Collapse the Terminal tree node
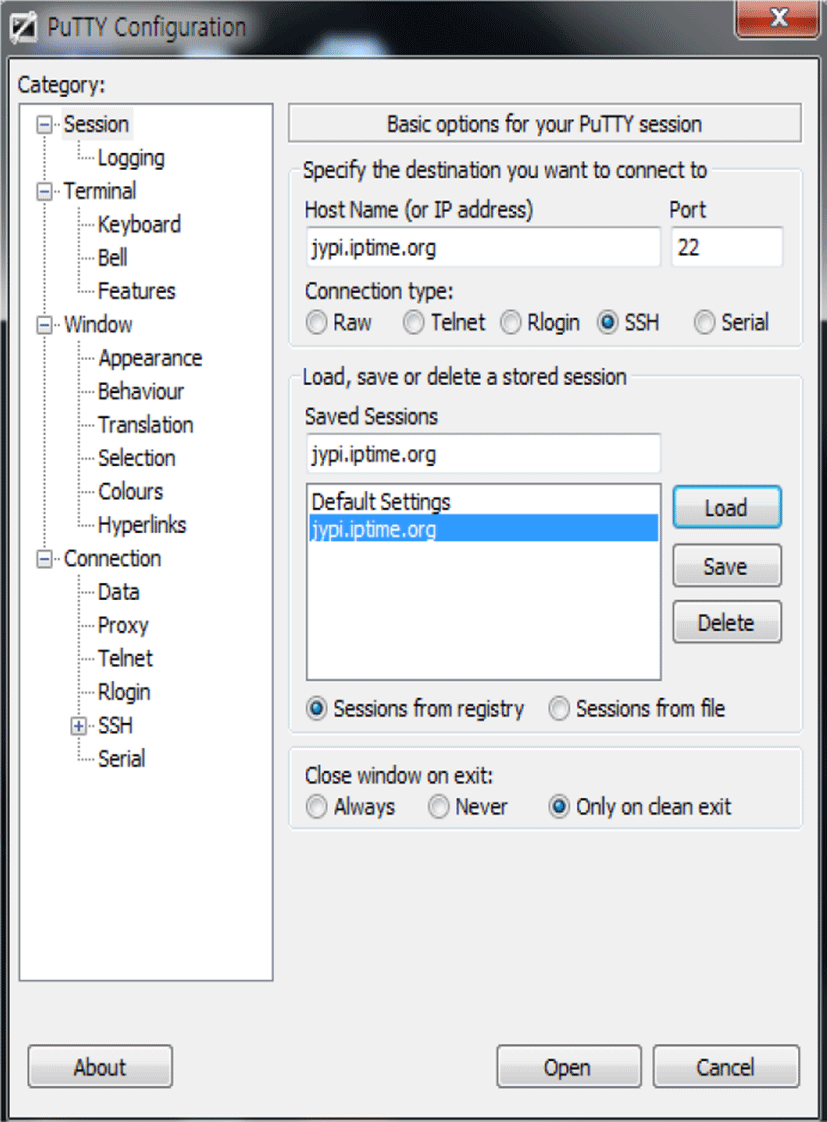The width and height of the screenshot is (827, 1122). [44, 192]
